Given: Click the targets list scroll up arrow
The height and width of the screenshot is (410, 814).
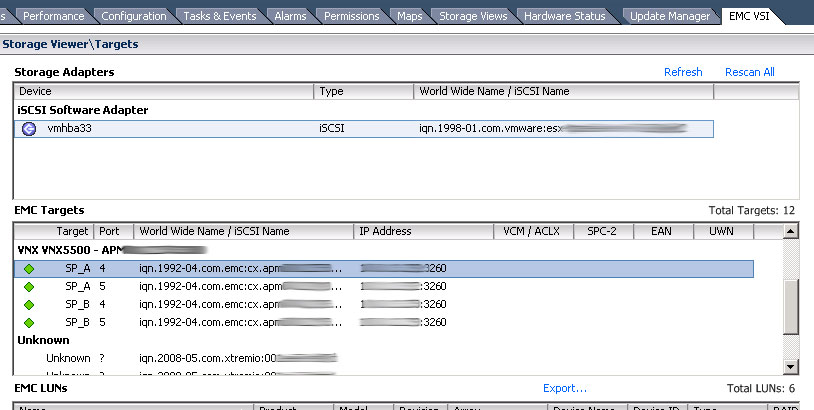Looking at the screenshot, I should tap(790, 231).
